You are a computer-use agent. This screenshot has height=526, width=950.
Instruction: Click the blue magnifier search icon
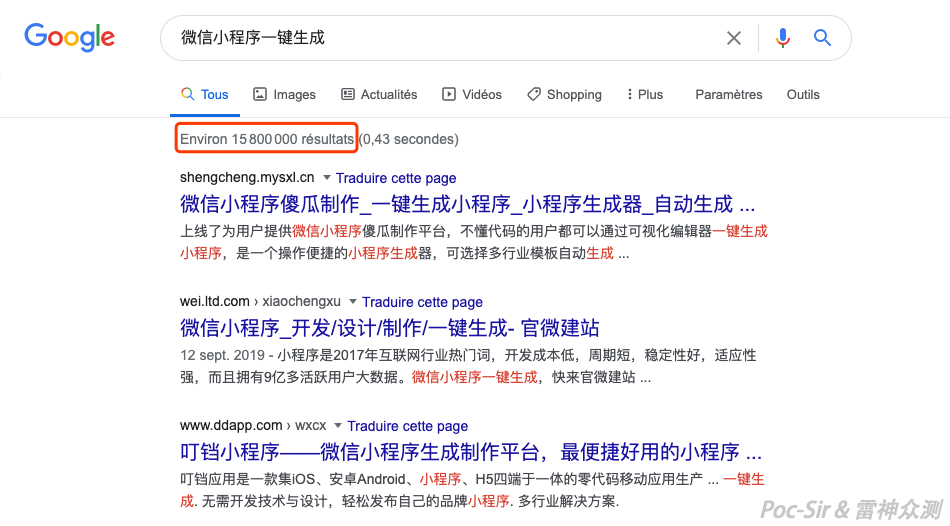822,38
